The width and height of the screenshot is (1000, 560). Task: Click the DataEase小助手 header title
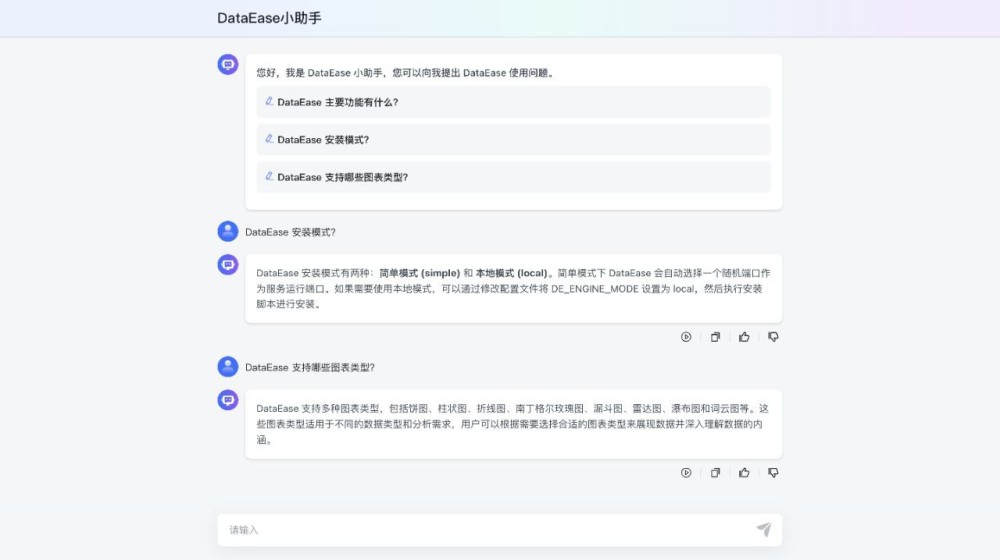point(269,18)
